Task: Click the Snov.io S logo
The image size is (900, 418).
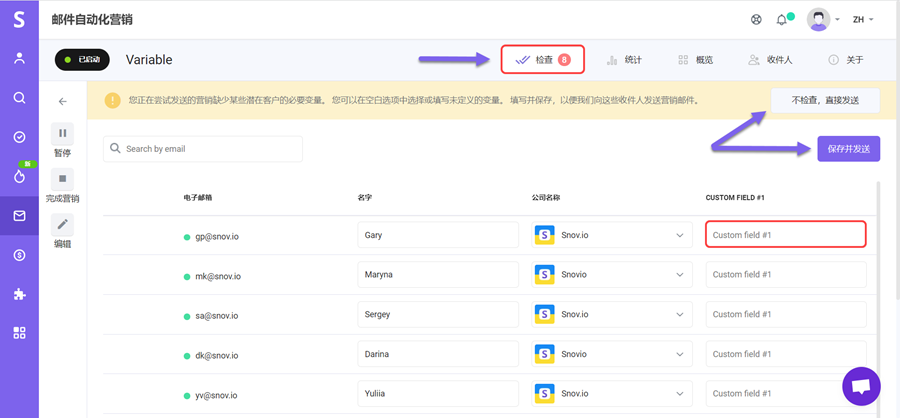Action: coord(19,19)
